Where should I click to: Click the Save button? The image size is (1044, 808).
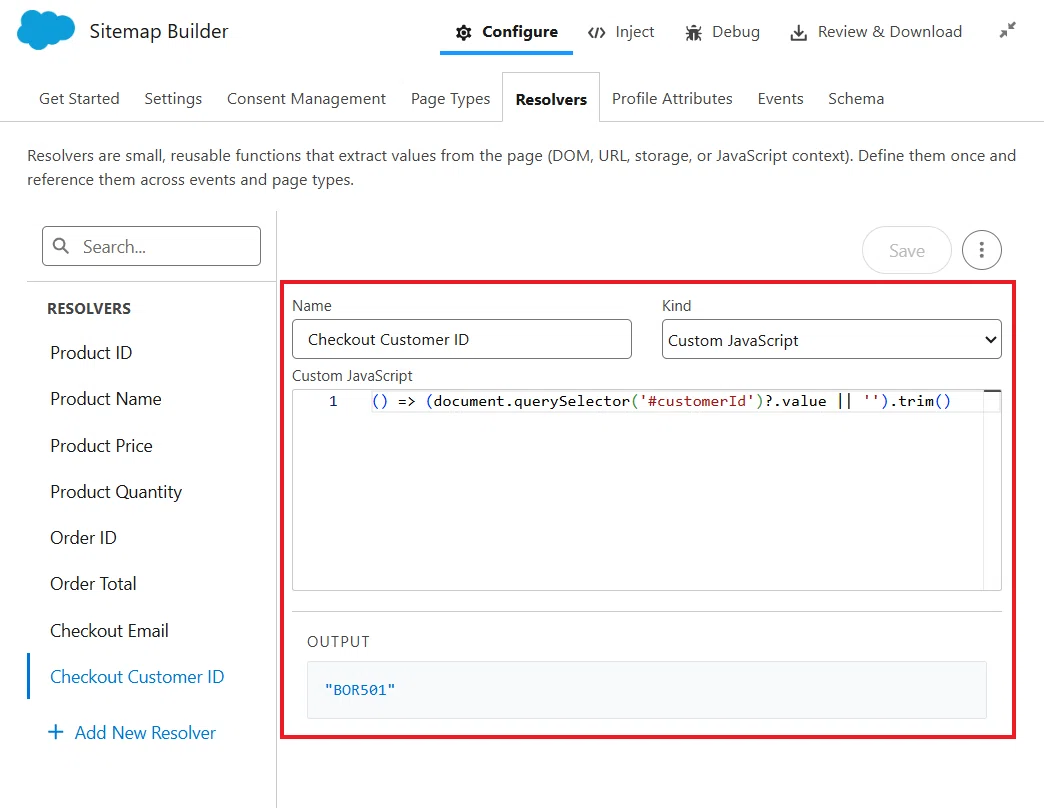click(907, 250)
